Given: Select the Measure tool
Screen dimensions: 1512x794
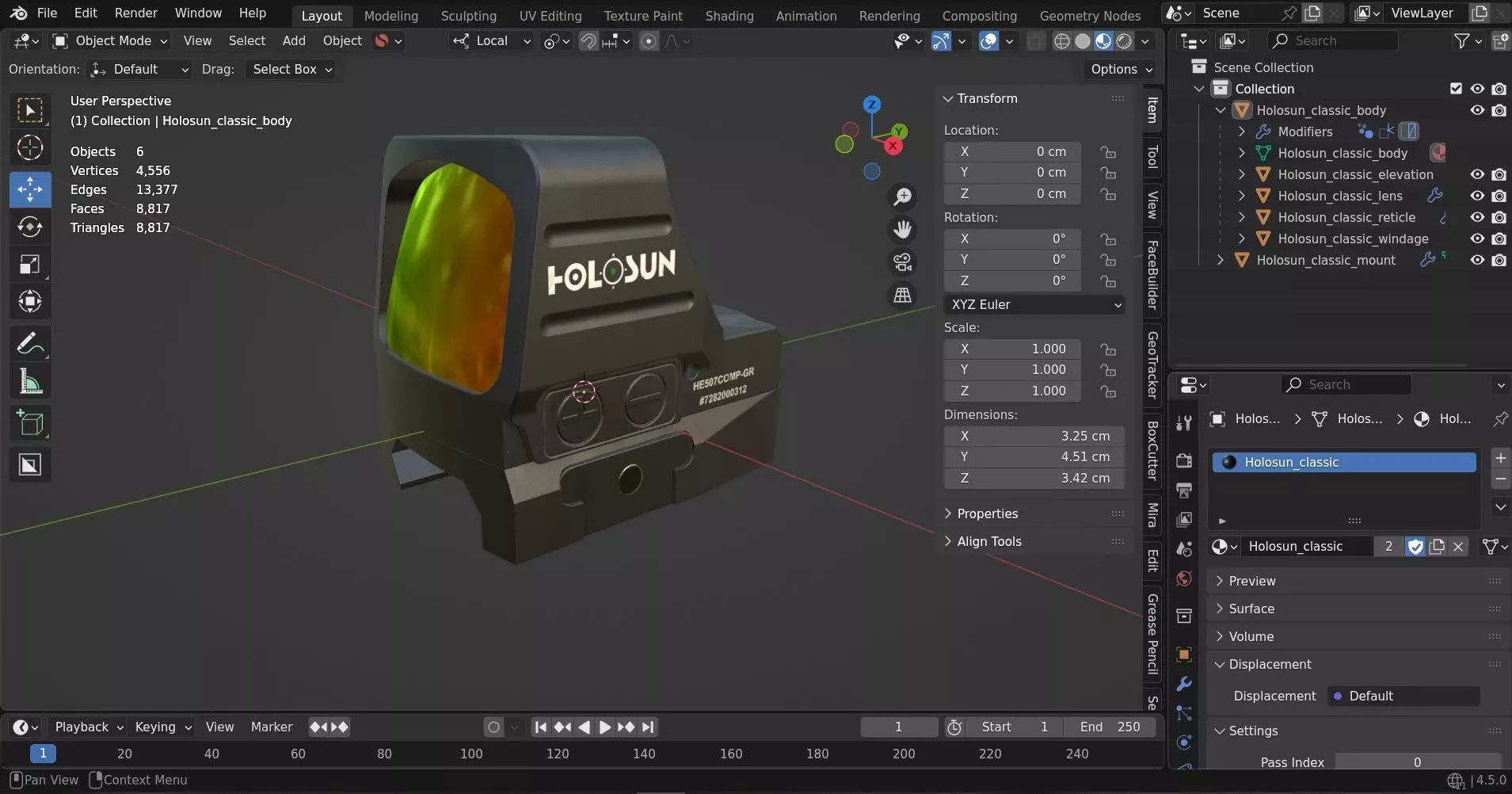Looking at the screenshot, I should click(x=30, y=382).
